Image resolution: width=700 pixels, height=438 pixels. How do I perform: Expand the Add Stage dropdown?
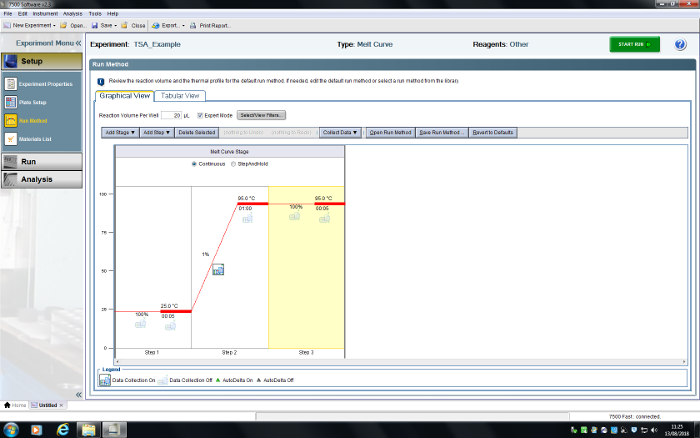120,132
